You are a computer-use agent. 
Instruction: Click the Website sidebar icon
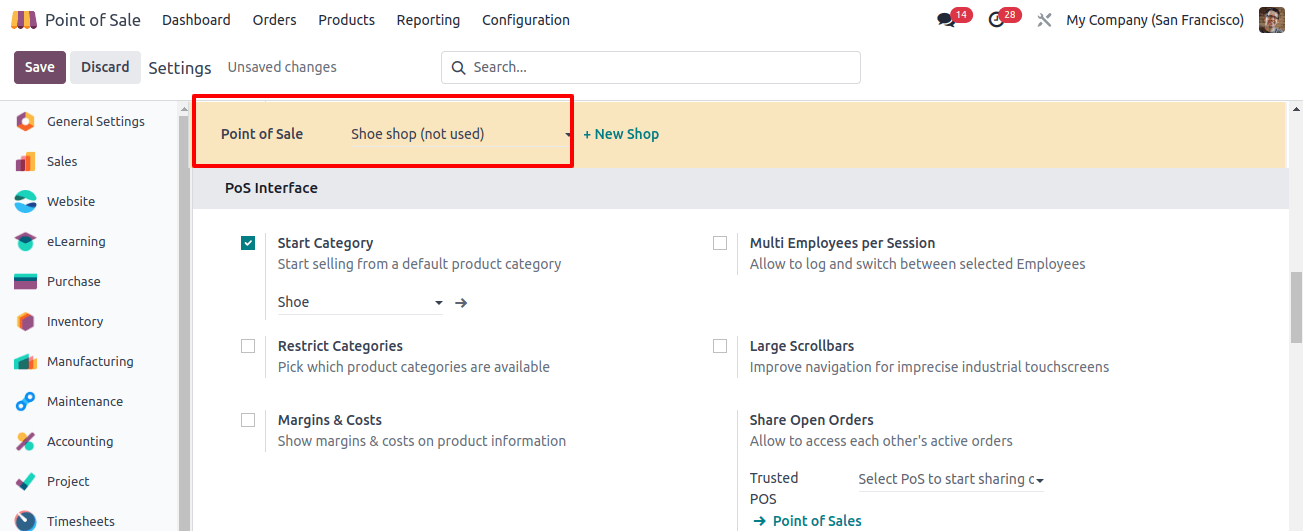pyautogui.click(x=26, y=201)
